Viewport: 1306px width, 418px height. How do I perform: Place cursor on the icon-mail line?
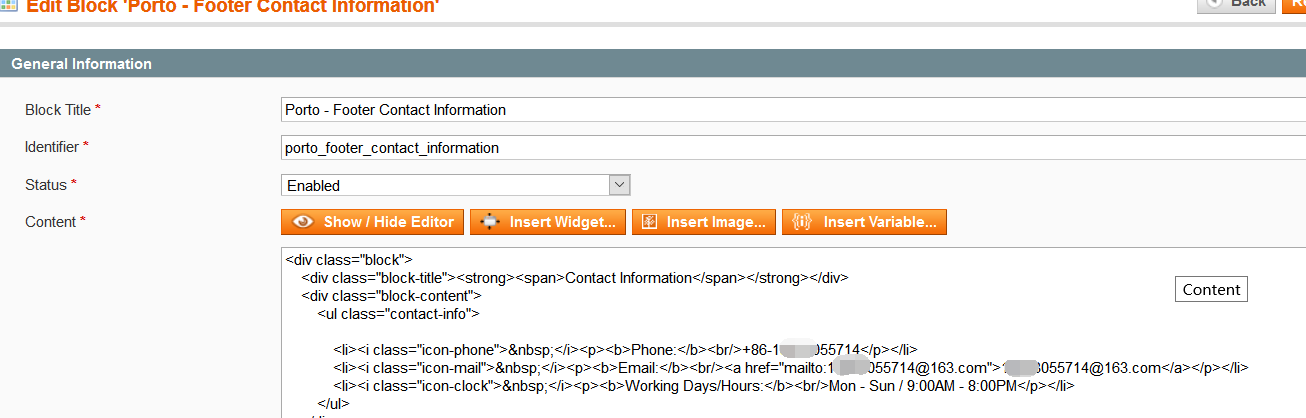point(790,367)
